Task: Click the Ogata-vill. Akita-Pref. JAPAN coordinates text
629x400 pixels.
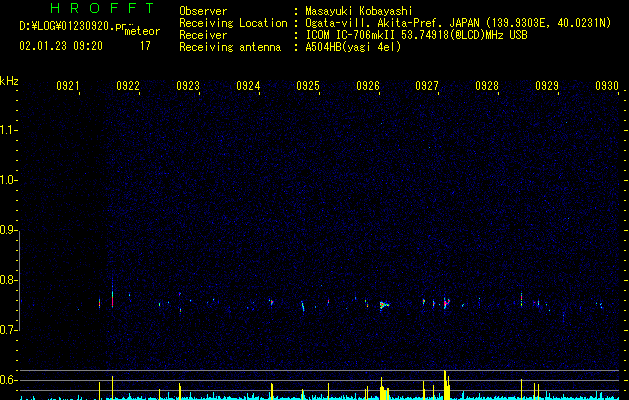Action: tap(458, 23)
